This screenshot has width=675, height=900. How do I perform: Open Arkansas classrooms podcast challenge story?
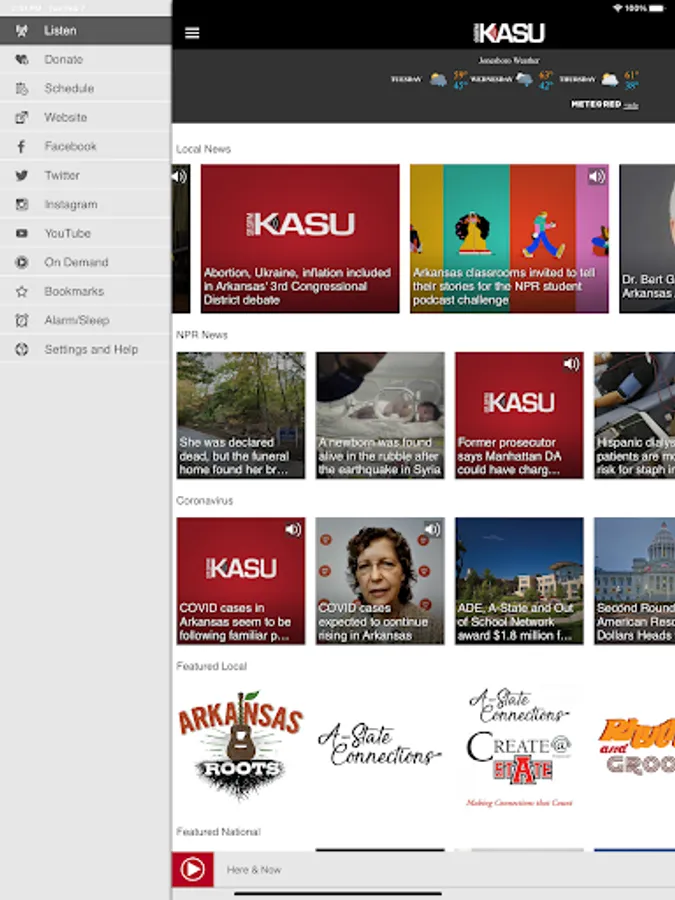click(x=509, y=239)
